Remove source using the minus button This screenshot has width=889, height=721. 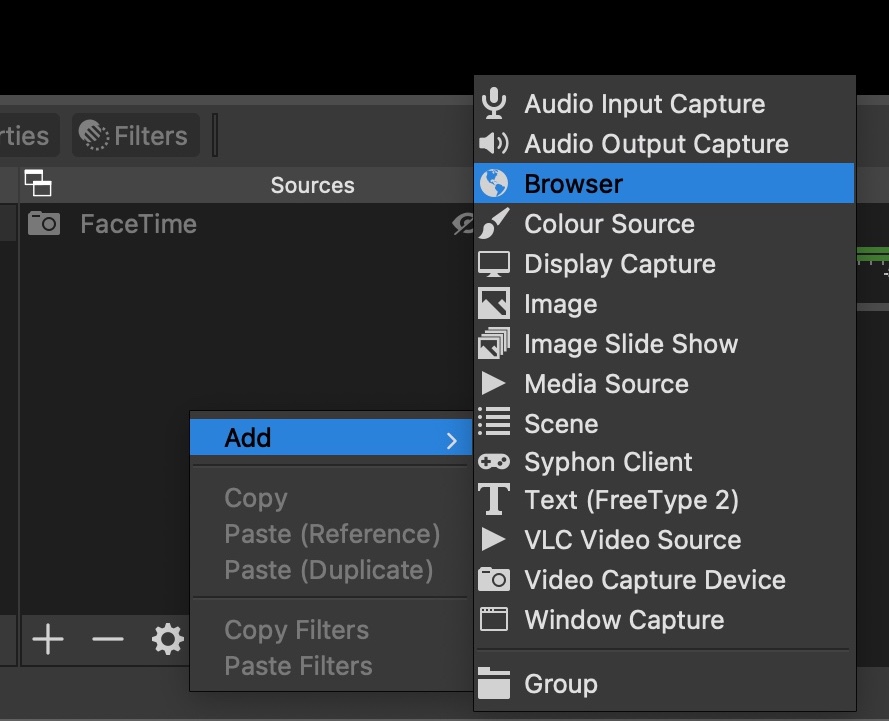point(107,640)
